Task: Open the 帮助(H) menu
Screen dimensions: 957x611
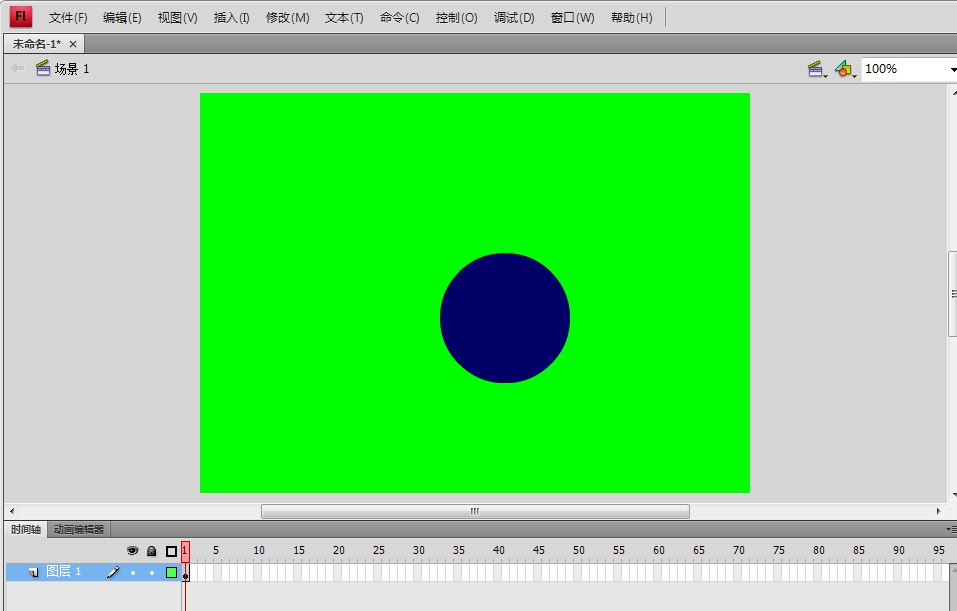Action: (x=632, y=18)
